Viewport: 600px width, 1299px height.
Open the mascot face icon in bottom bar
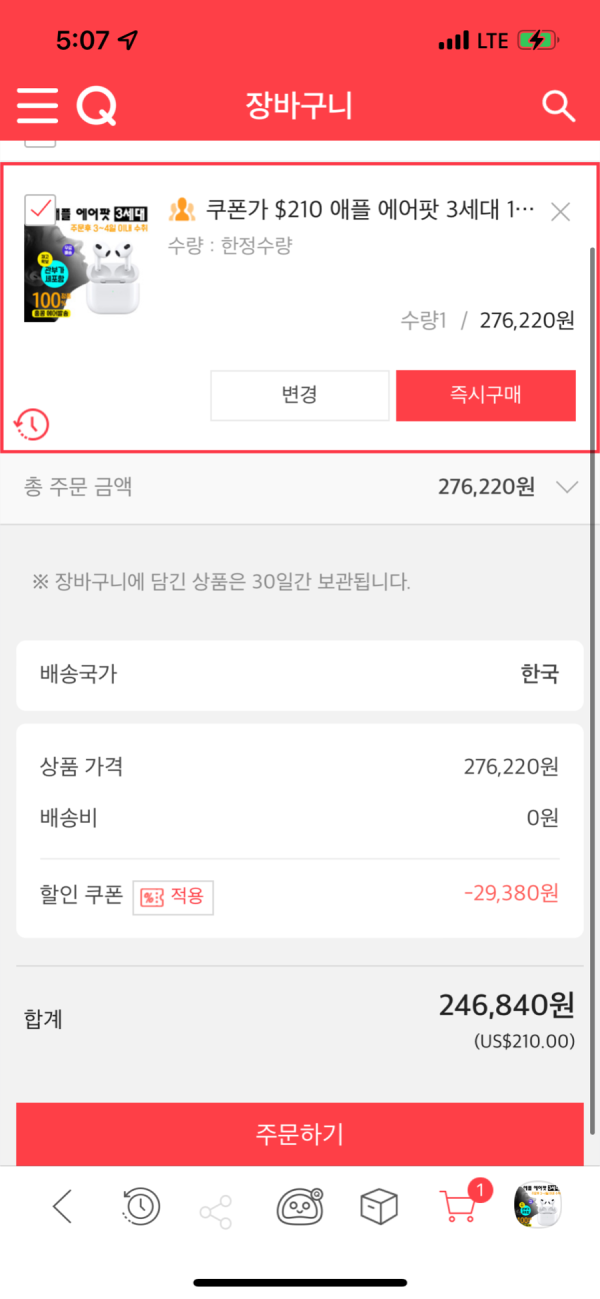pos(299,1207)
